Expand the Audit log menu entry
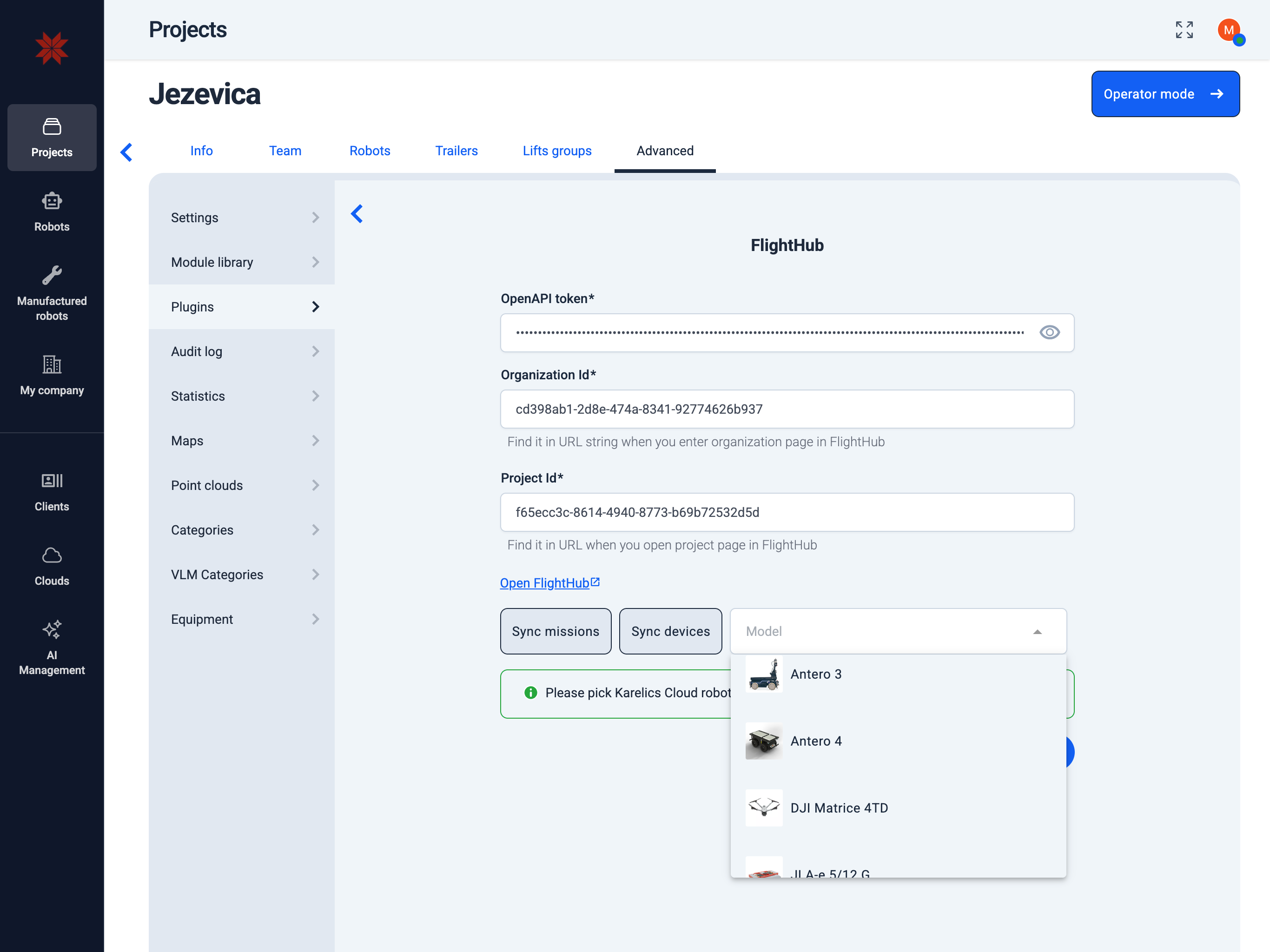This screenshot has height=952, width=1270. pos(241,351)
